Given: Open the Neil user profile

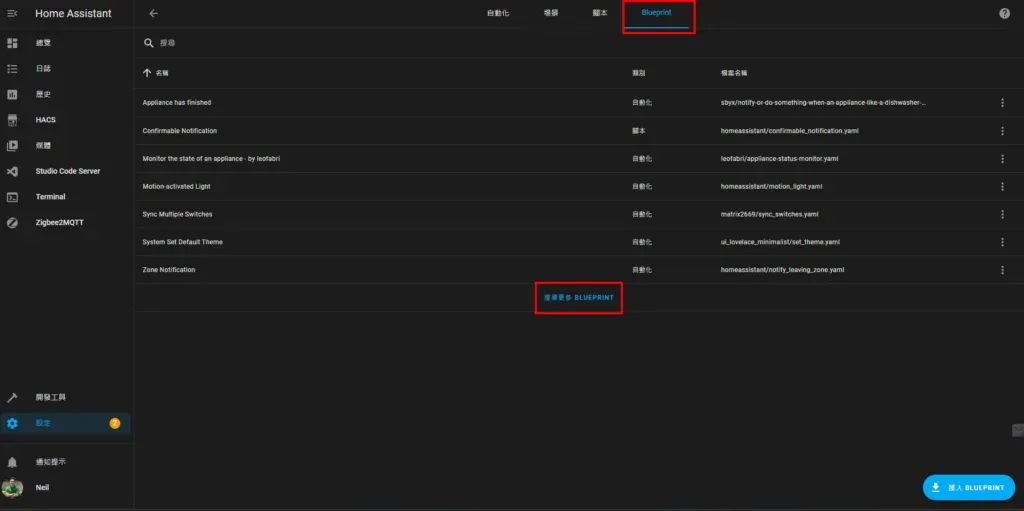Looking at the screenshot, I should coord(42,488).
